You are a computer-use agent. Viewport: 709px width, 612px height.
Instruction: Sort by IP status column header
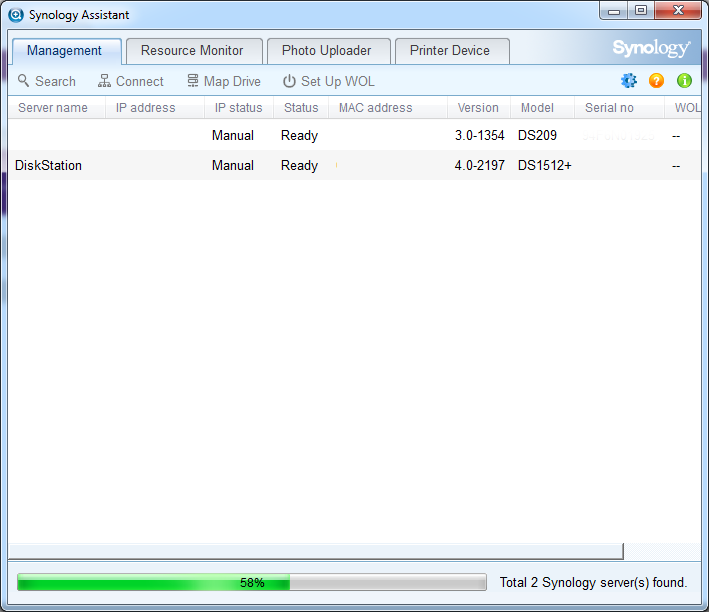pos(239,108)
